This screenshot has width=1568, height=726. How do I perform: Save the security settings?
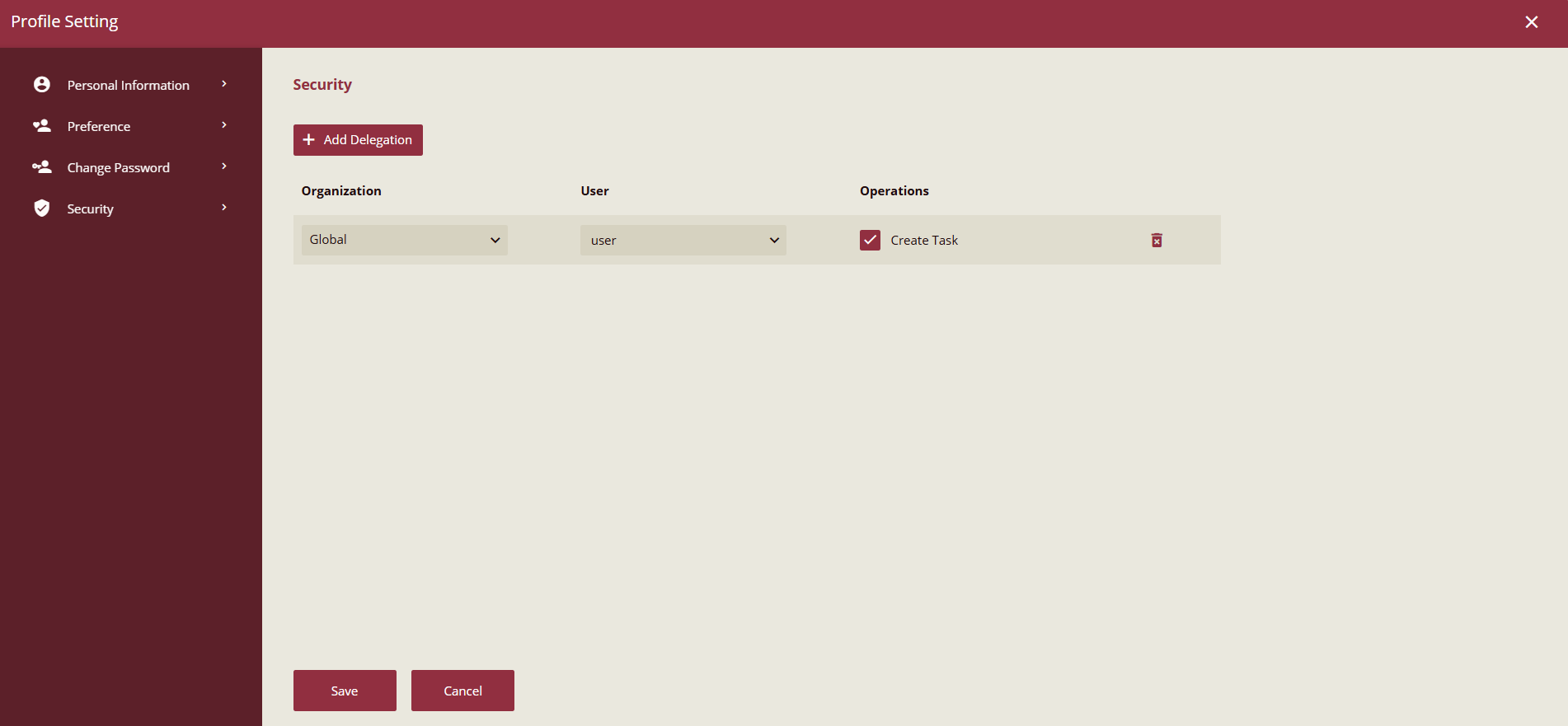click(x=345, y=691)
